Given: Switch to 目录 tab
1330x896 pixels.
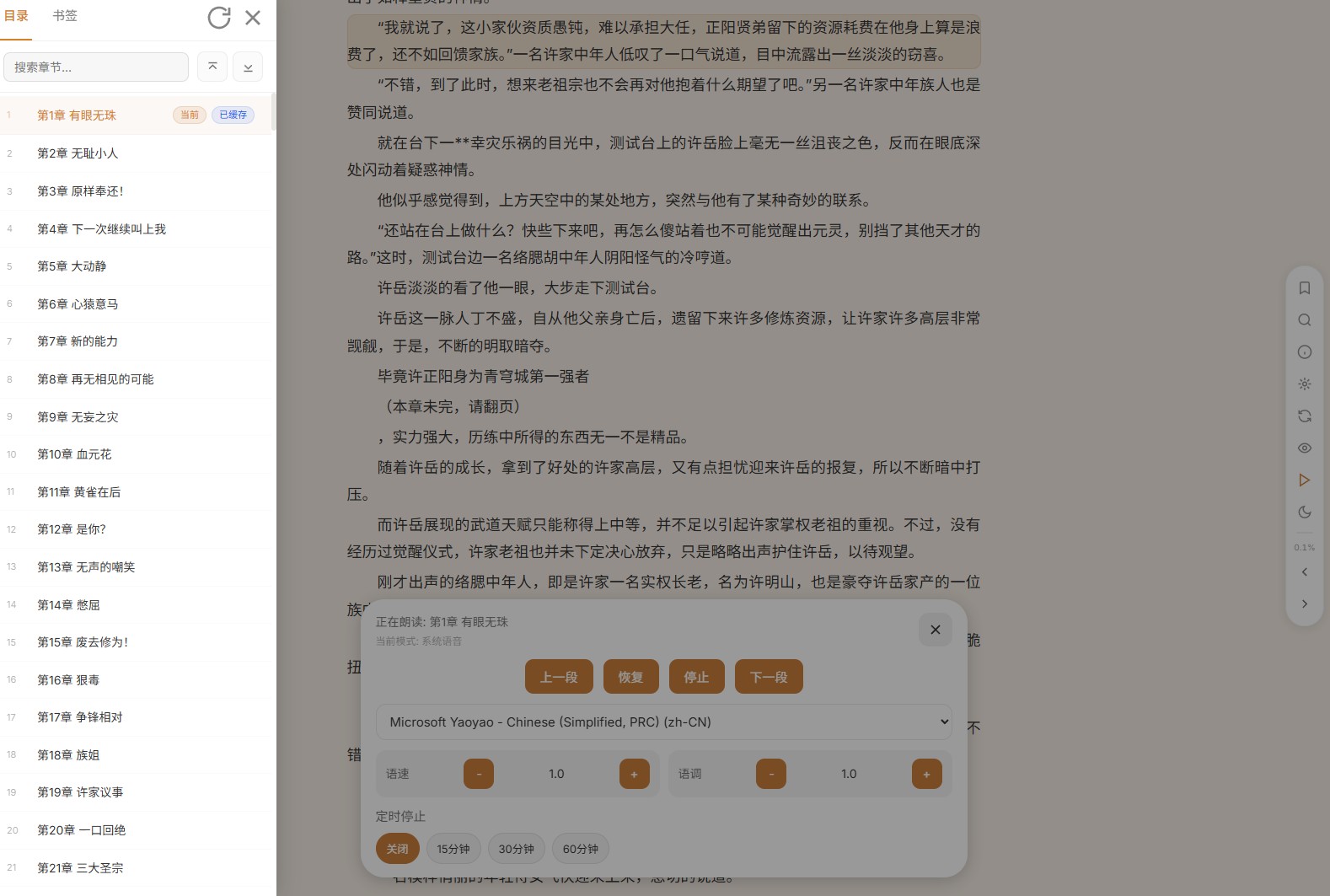Looking at the screenshot, I should 16,16.
